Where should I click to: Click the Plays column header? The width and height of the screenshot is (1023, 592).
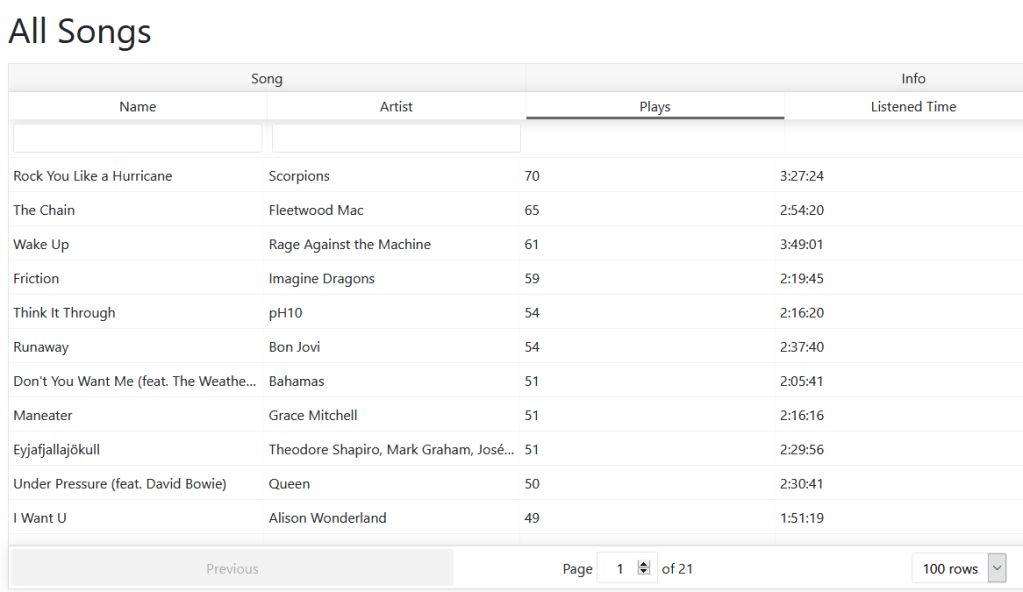[x=655, y=107]
